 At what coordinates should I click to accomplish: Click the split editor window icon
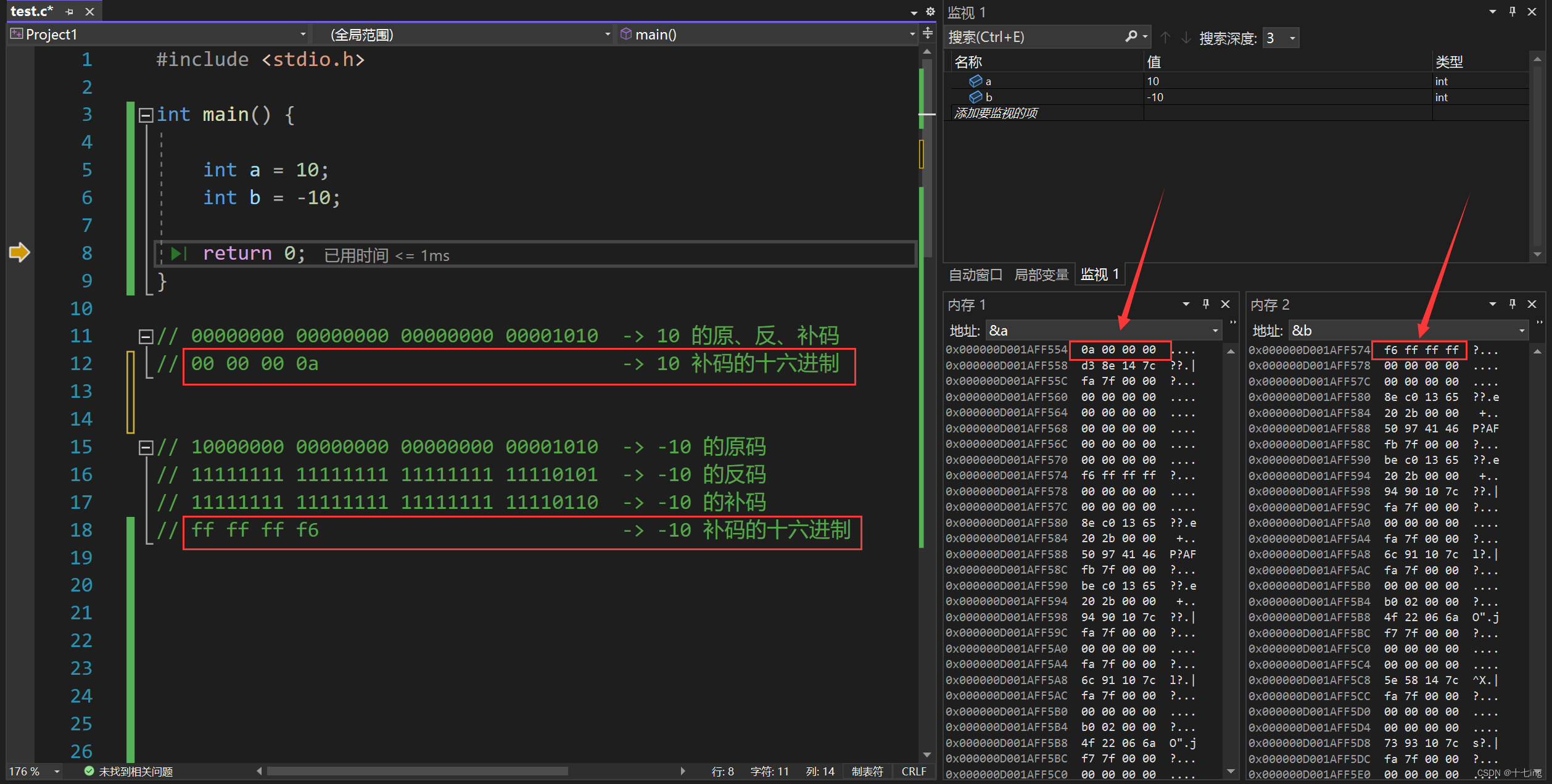[927, 33]
